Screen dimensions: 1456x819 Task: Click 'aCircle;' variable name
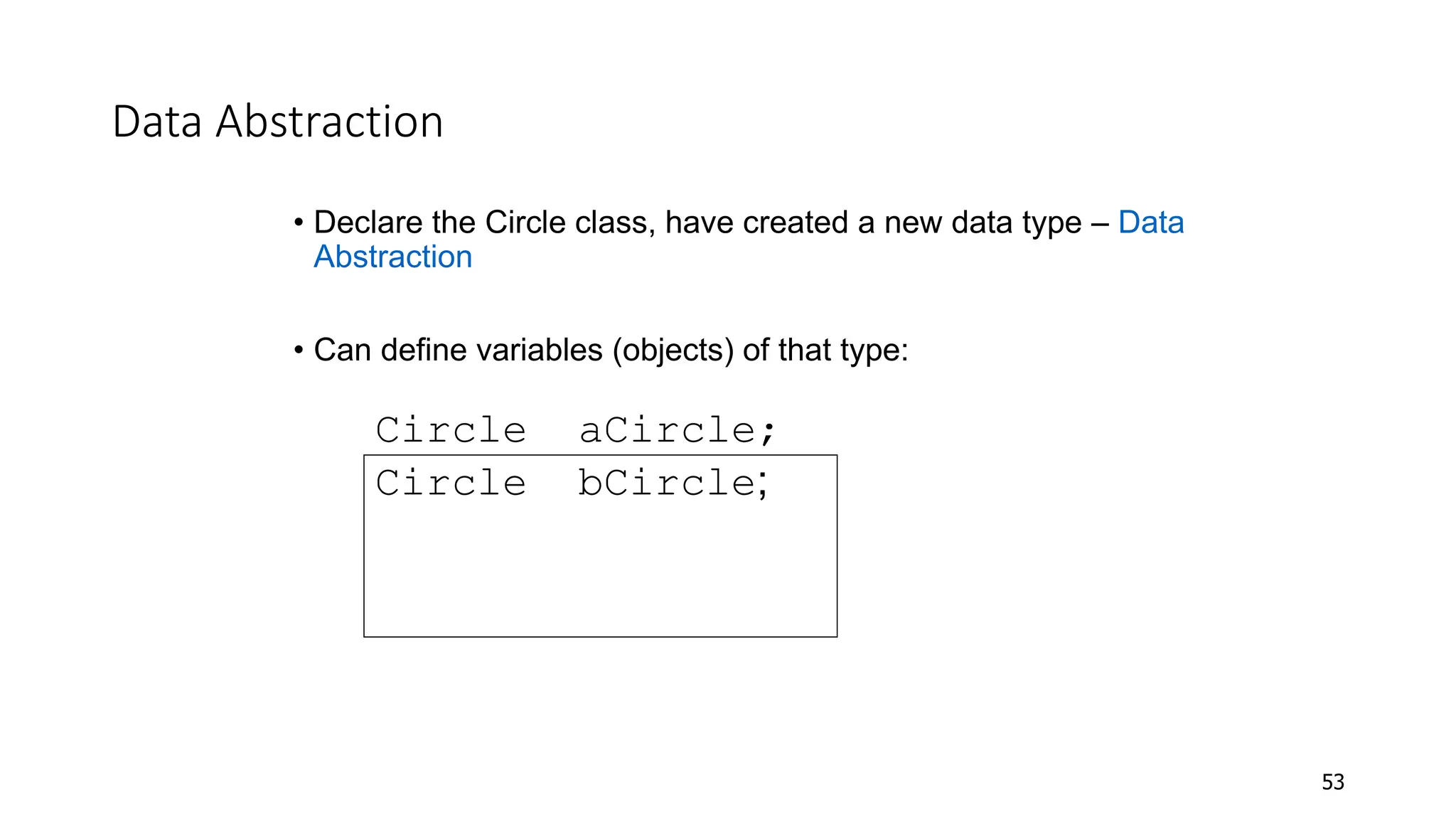pyautogui.click(x=678, y=430)
